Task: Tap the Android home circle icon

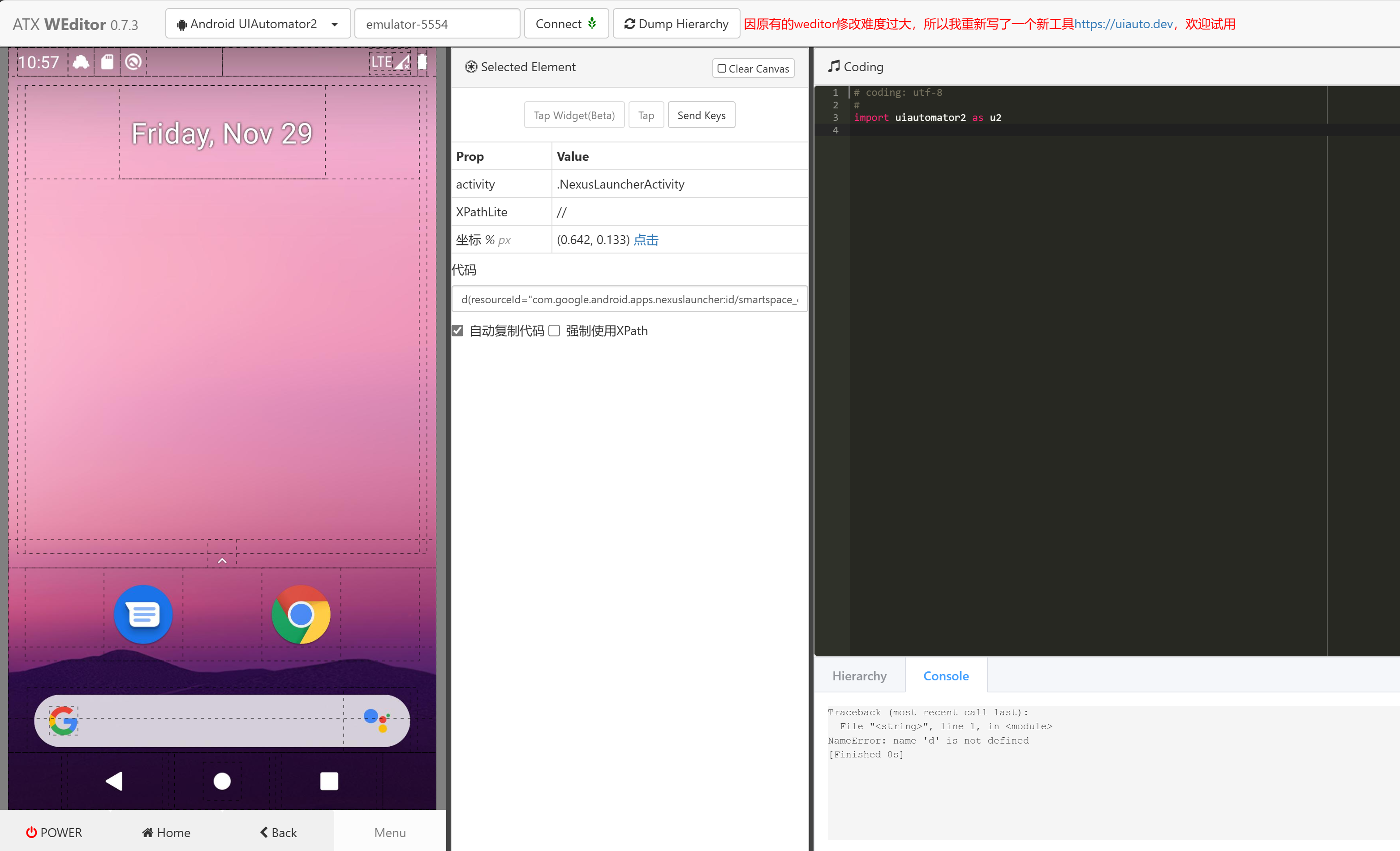Action: [222, 781]
